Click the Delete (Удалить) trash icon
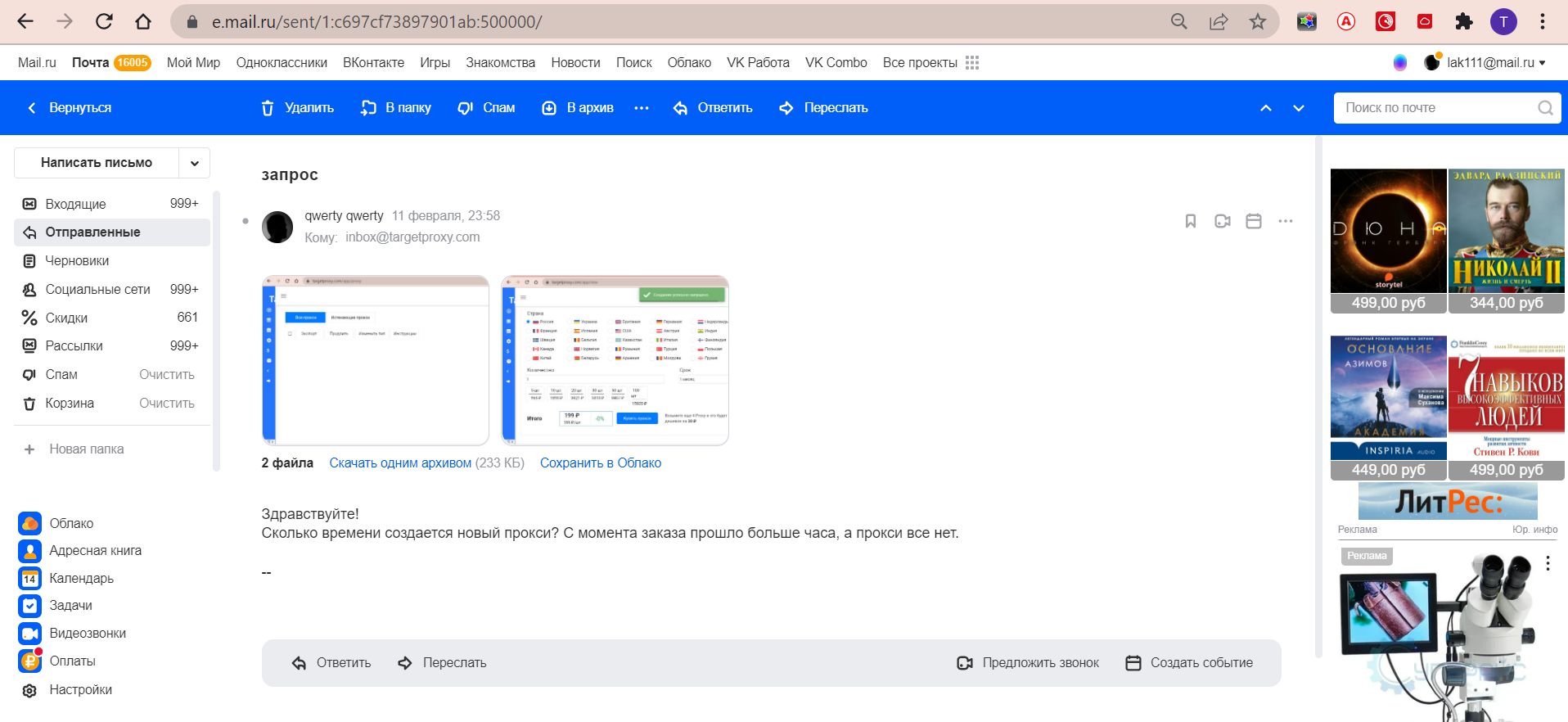Image resolution: width=1568 pixels, height=722 pixels. 268,108
